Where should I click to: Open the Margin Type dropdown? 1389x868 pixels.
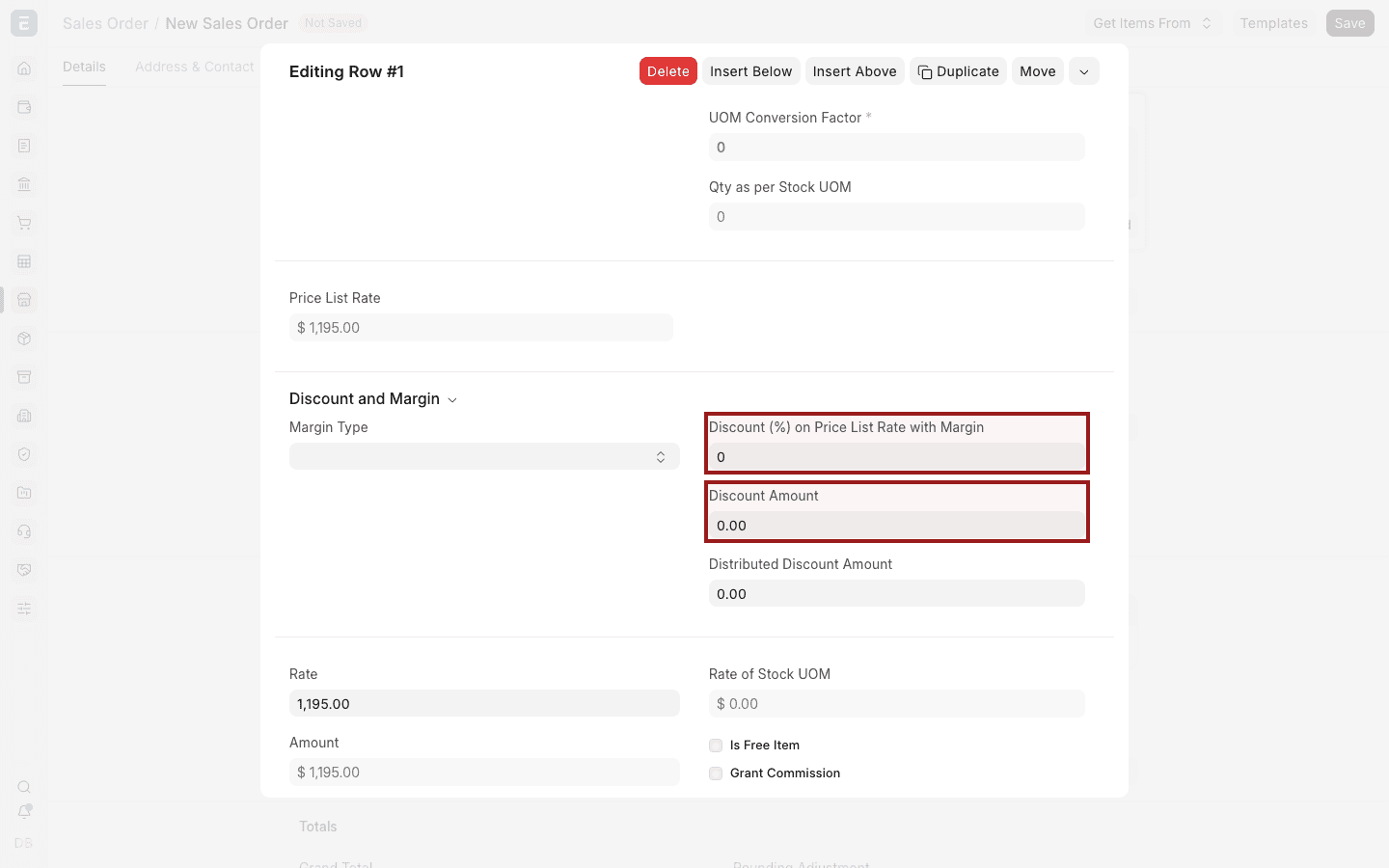[484, 456]
